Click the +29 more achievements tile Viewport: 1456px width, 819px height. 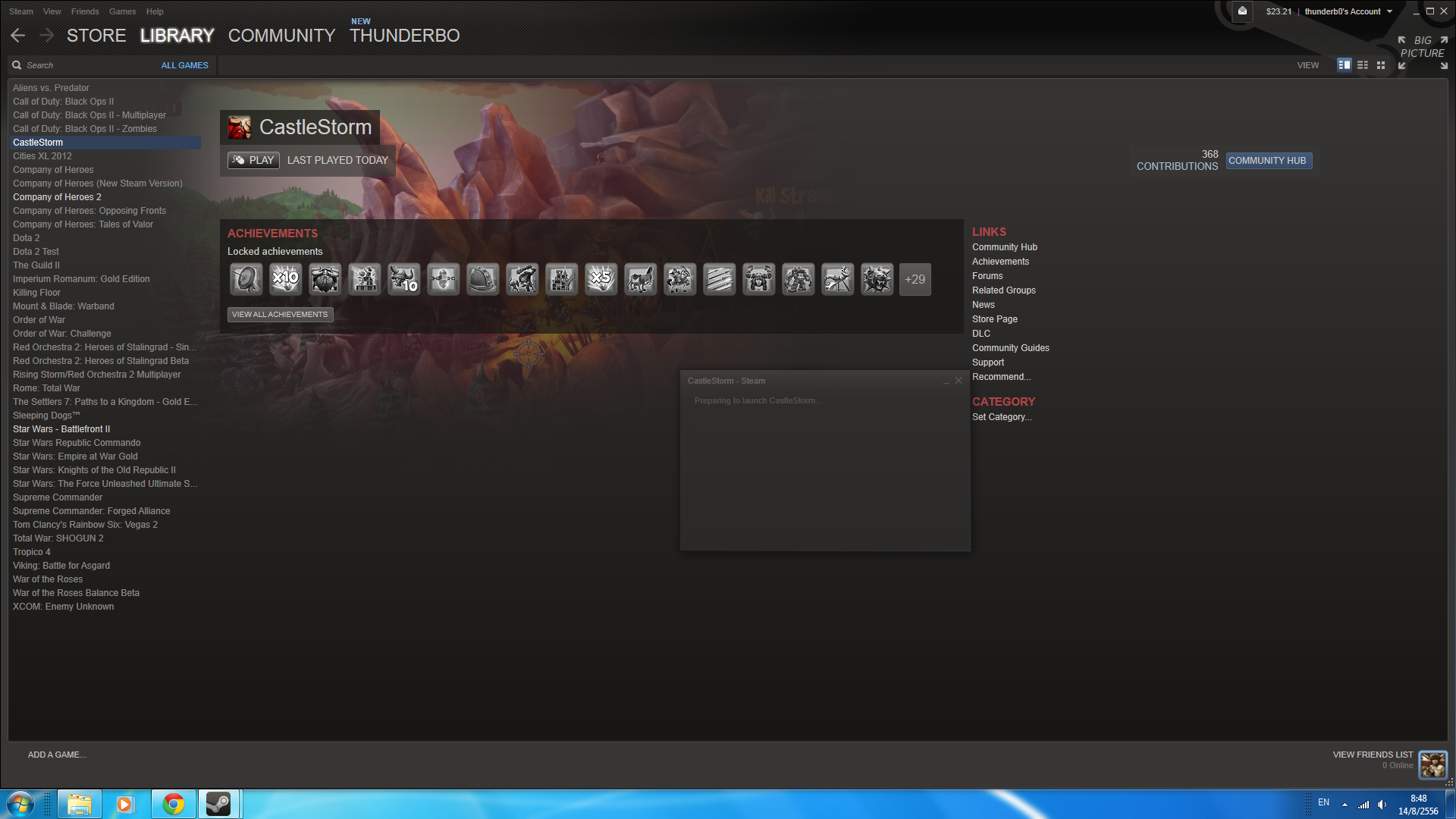click(915, 280)
